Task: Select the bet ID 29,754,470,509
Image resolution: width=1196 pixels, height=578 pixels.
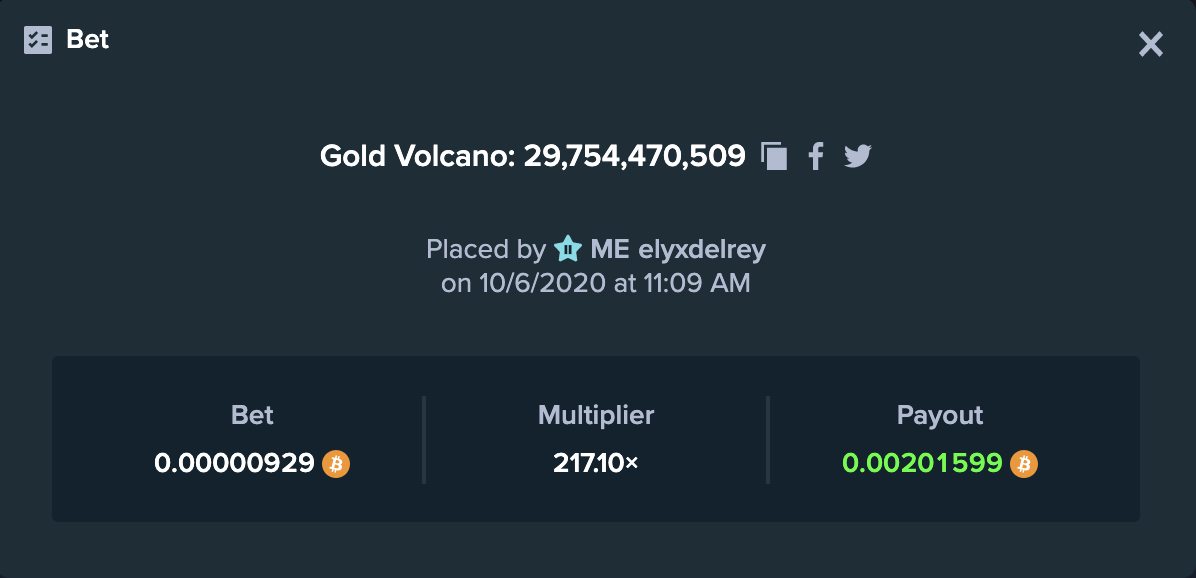Action: [x=634, y=156]
